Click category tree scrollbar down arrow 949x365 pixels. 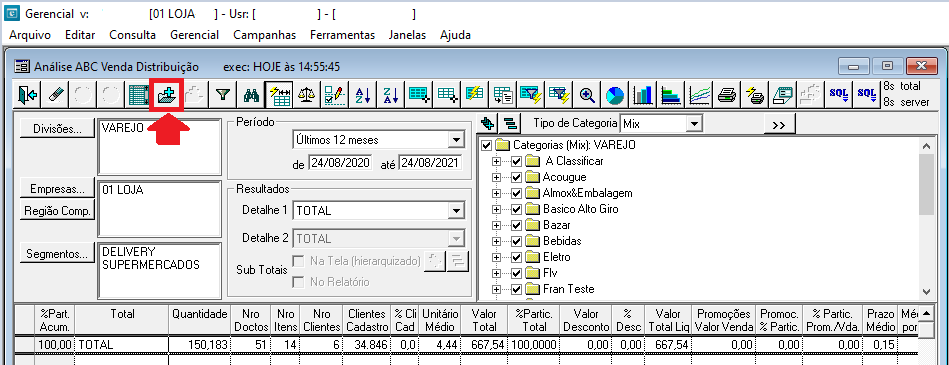point(925,291)
